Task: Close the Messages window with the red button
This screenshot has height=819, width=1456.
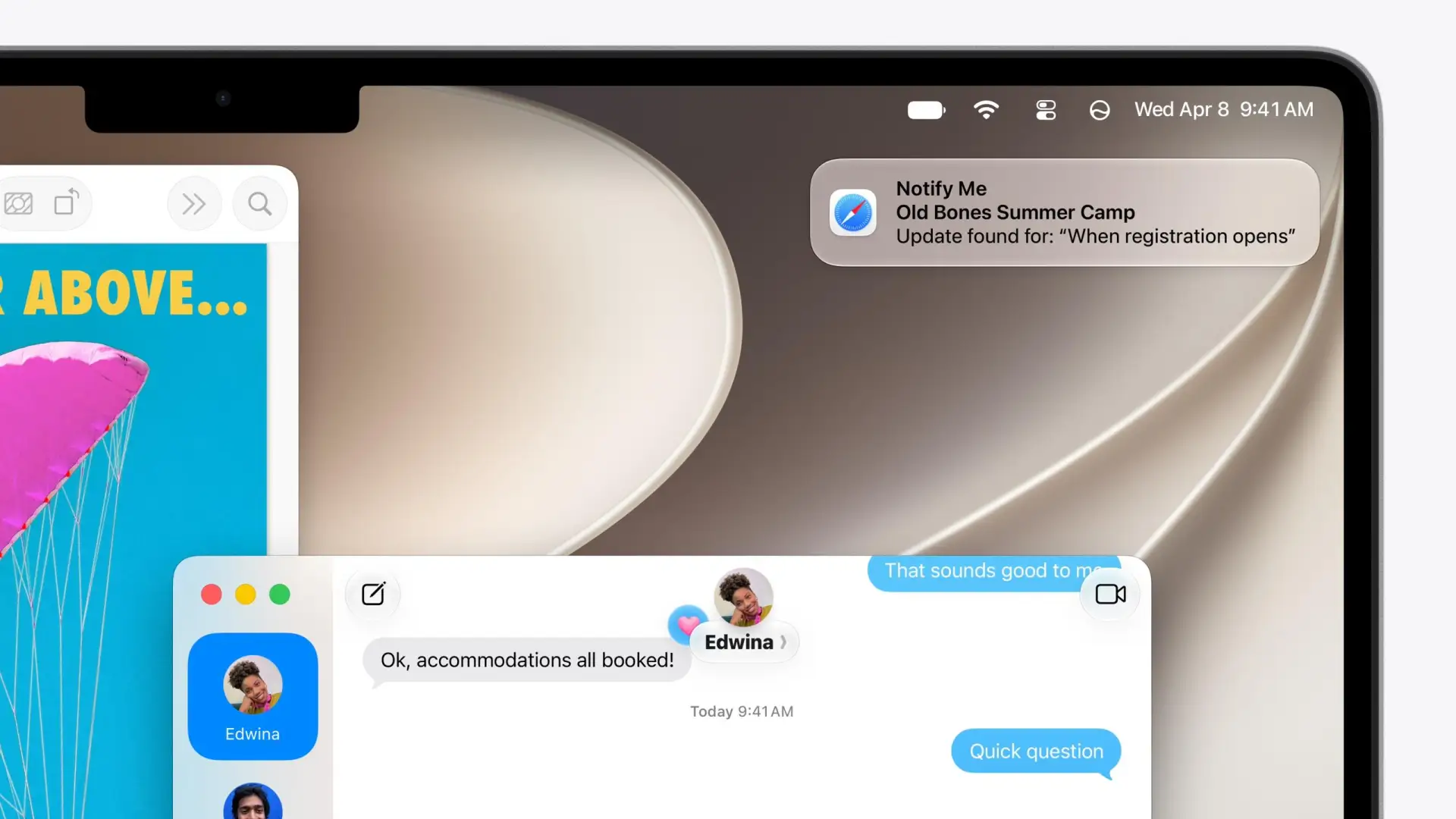Action: [x=212, y=595]
